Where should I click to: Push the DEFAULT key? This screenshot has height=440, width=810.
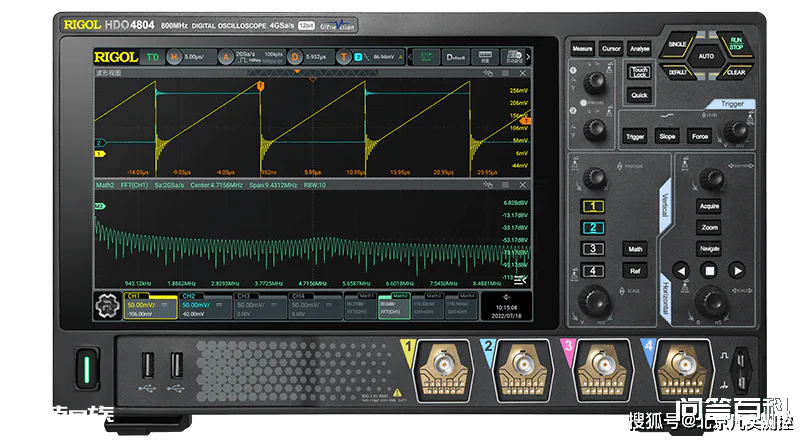coord(678,71)
